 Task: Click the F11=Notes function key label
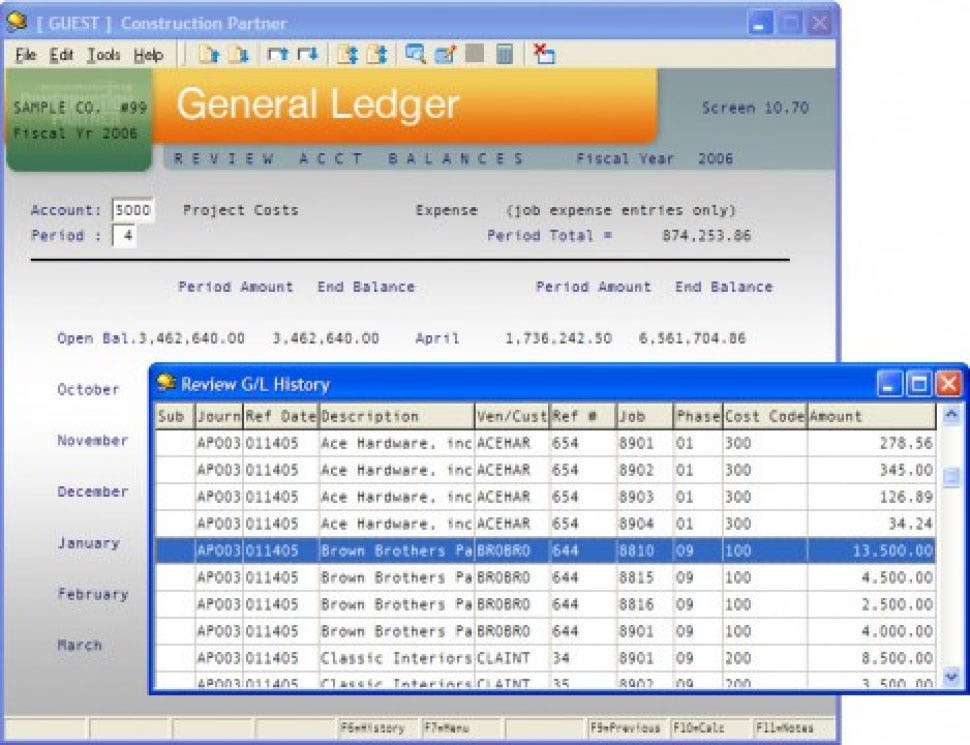784,728
